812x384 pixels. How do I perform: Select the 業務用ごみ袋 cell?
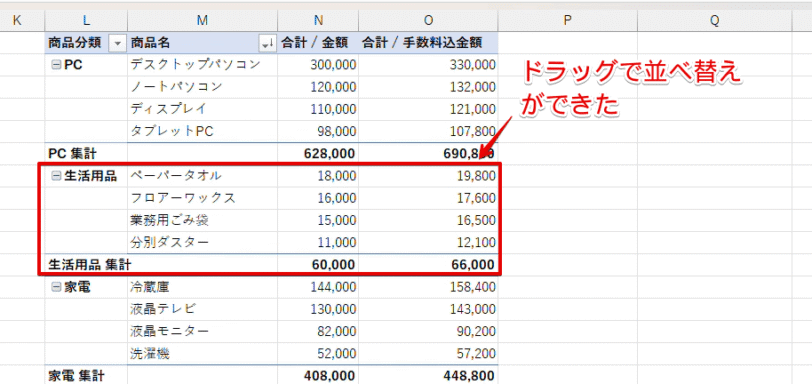pyautogui.click(x=202, y=220)
